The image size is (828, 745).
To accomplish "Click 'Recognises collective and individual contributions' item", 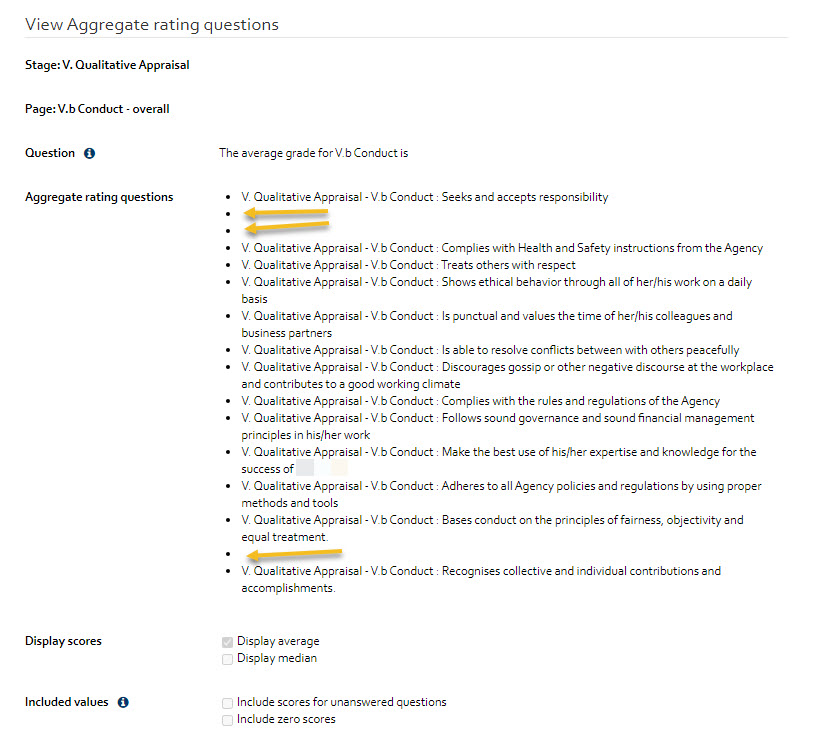I will [x=481, y=579].
